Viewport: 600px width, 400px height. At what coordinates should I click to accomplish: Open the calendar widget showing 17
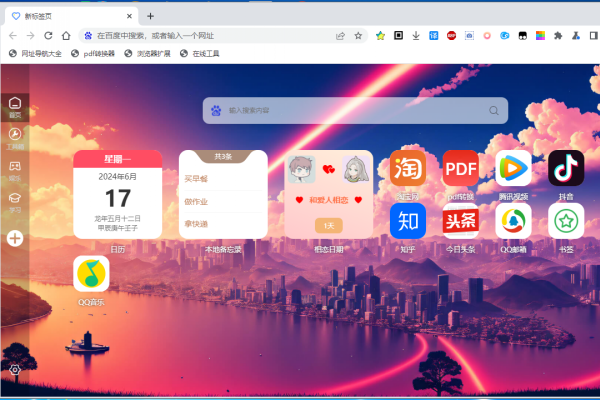pyautogui.click(x=117, y=194)
